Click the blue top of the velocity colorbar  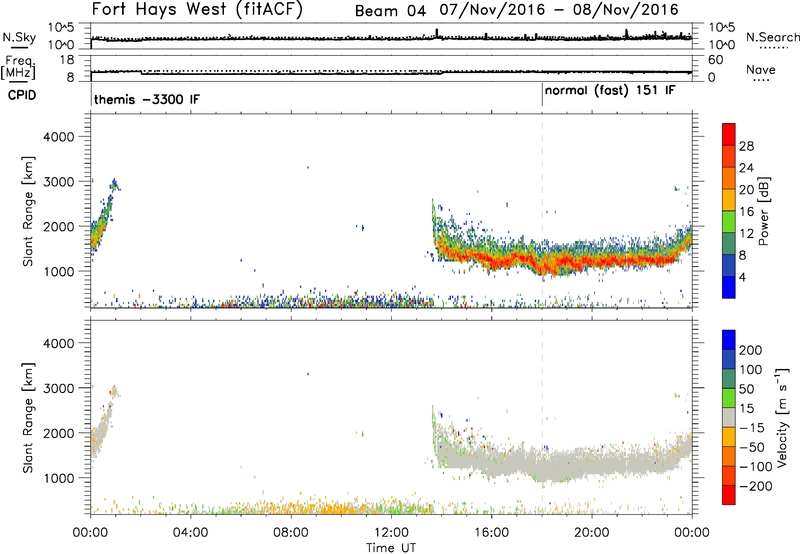point(729,340)
